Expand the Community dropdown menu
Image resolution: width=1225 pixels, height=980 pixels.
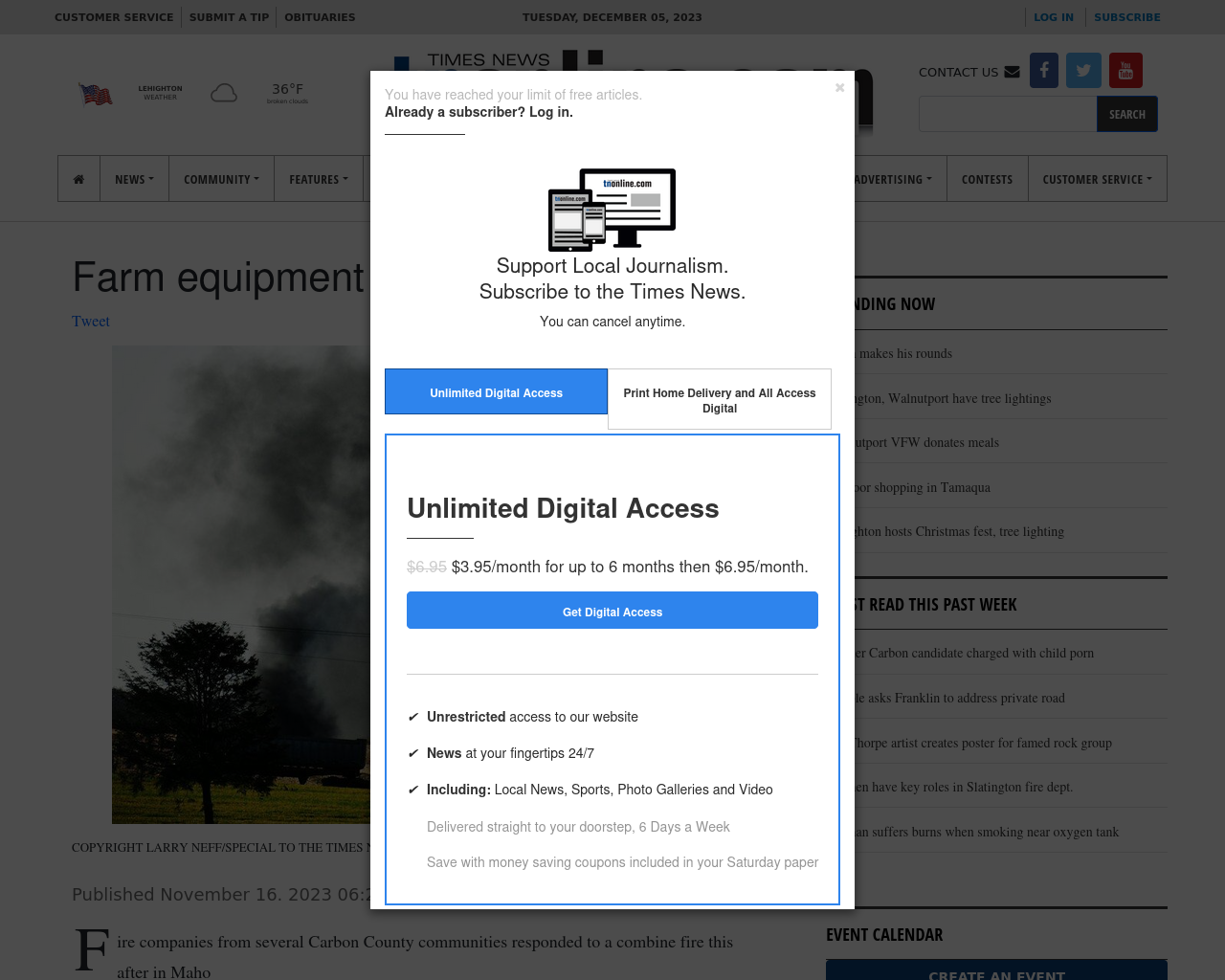pyautogui.click(x=221, y=179)
